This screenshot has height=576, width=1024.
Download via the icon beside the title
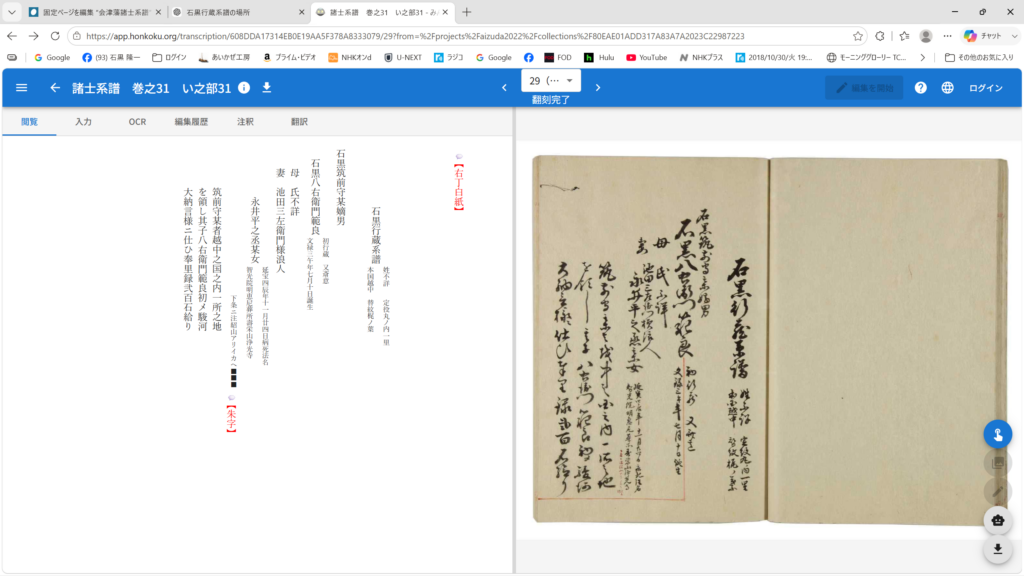tap(266, 88)
